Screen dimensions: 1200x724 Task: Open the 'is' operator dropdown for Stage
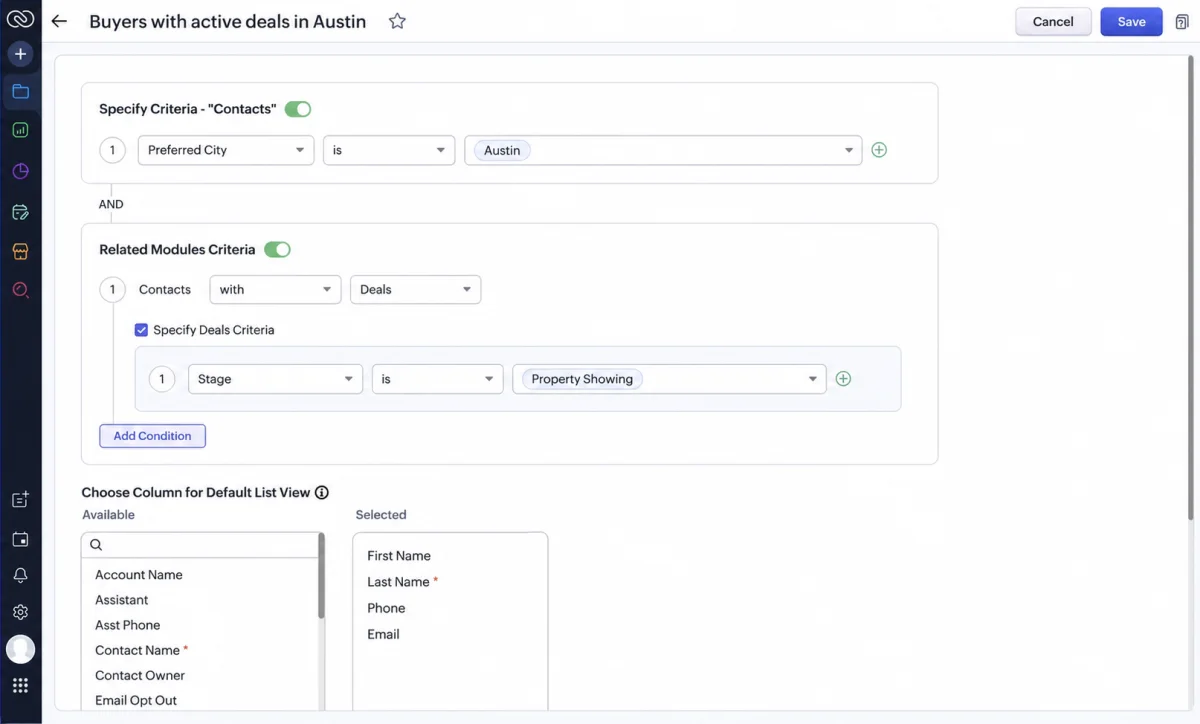point(437,379)
